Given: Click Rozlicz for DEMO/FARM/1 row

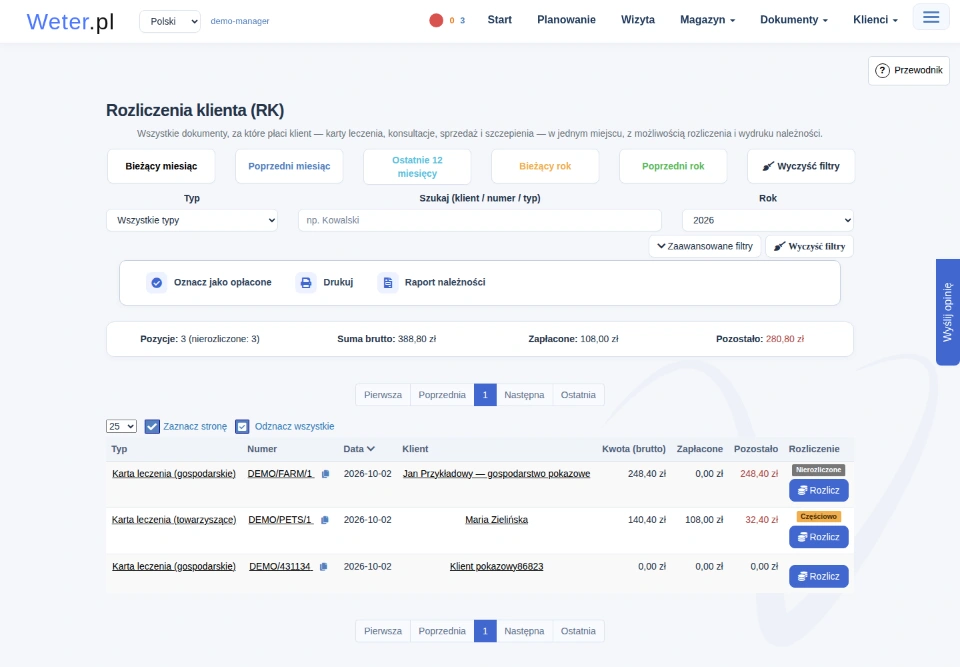Looking at the screenshot, I should (x=819, y=491).
